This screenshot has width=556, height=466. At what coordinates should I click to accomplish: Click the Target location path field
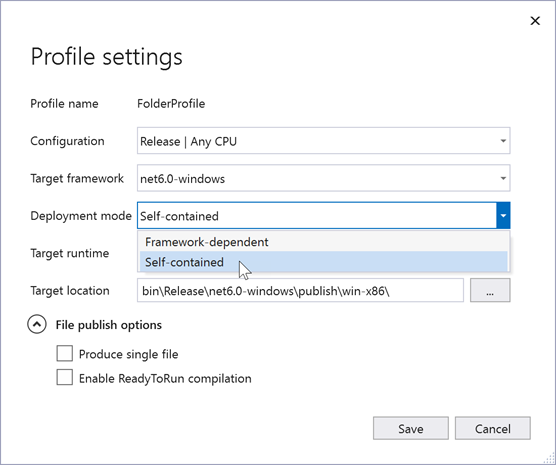tap(300, 290)
